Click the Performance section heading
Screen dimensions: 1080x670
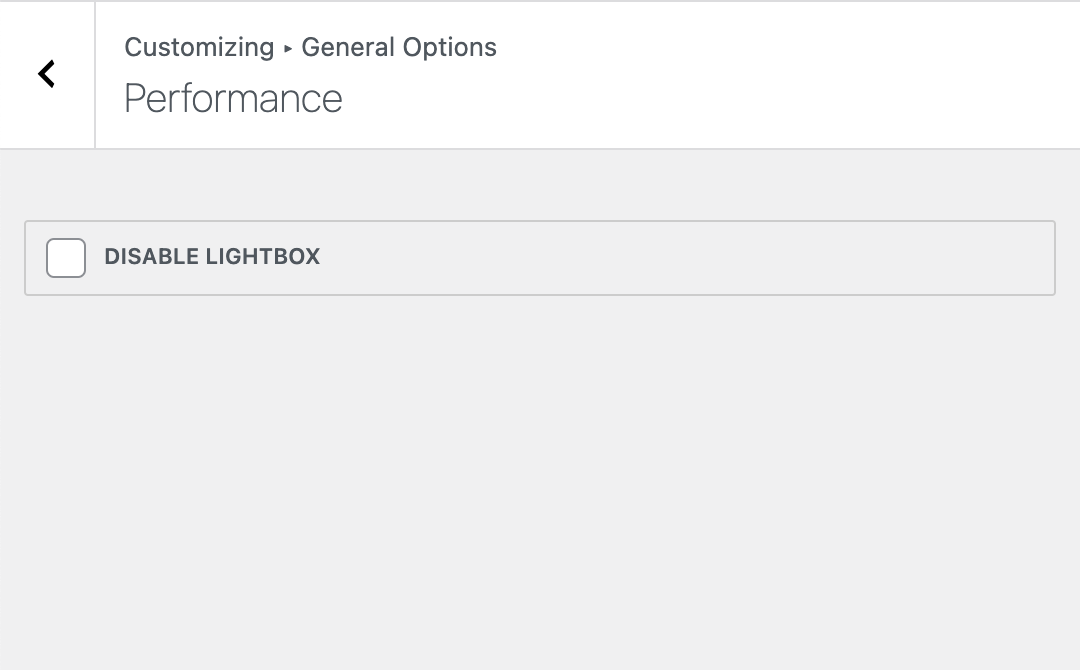(x=233, y=98)
